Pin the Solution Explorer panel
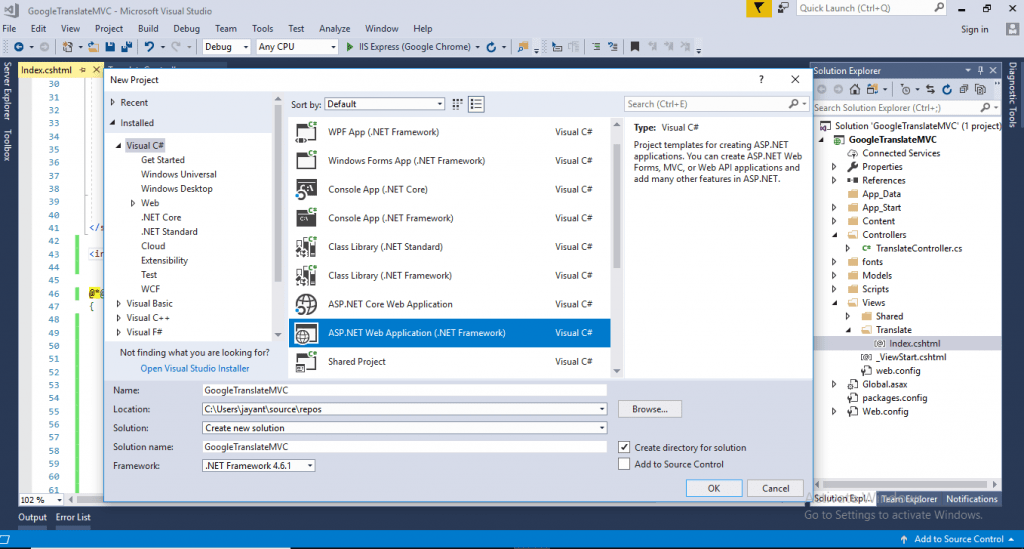 pos(980,71)
